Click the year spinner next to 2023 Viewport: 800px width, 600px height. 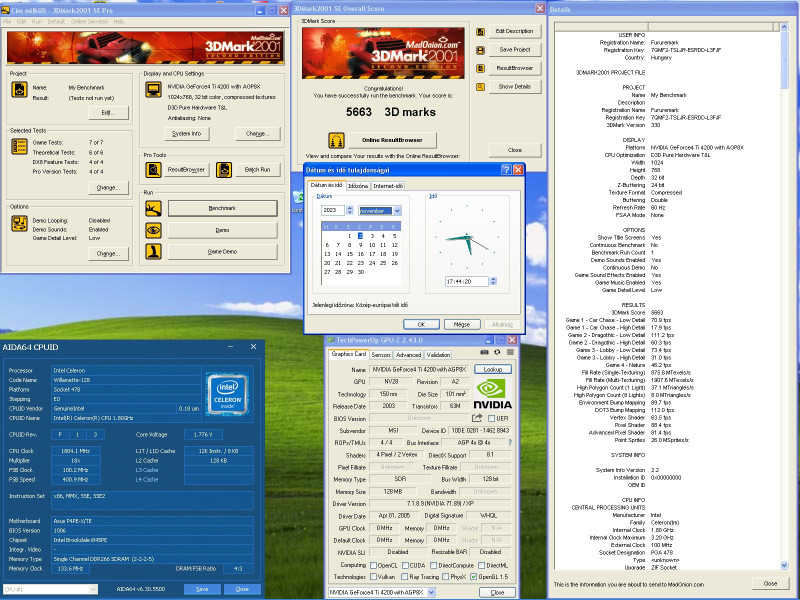(349, 210)
